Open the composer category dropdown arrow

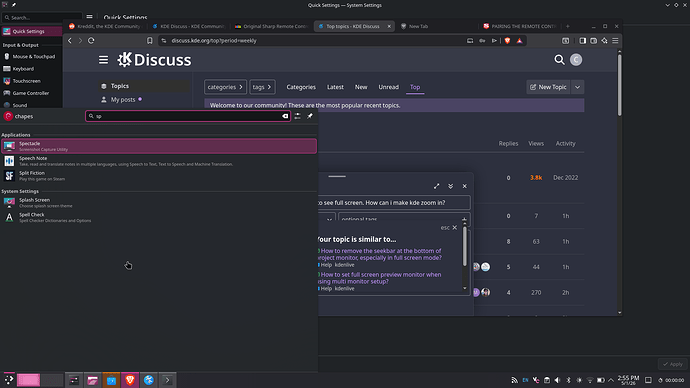point(329,219)
